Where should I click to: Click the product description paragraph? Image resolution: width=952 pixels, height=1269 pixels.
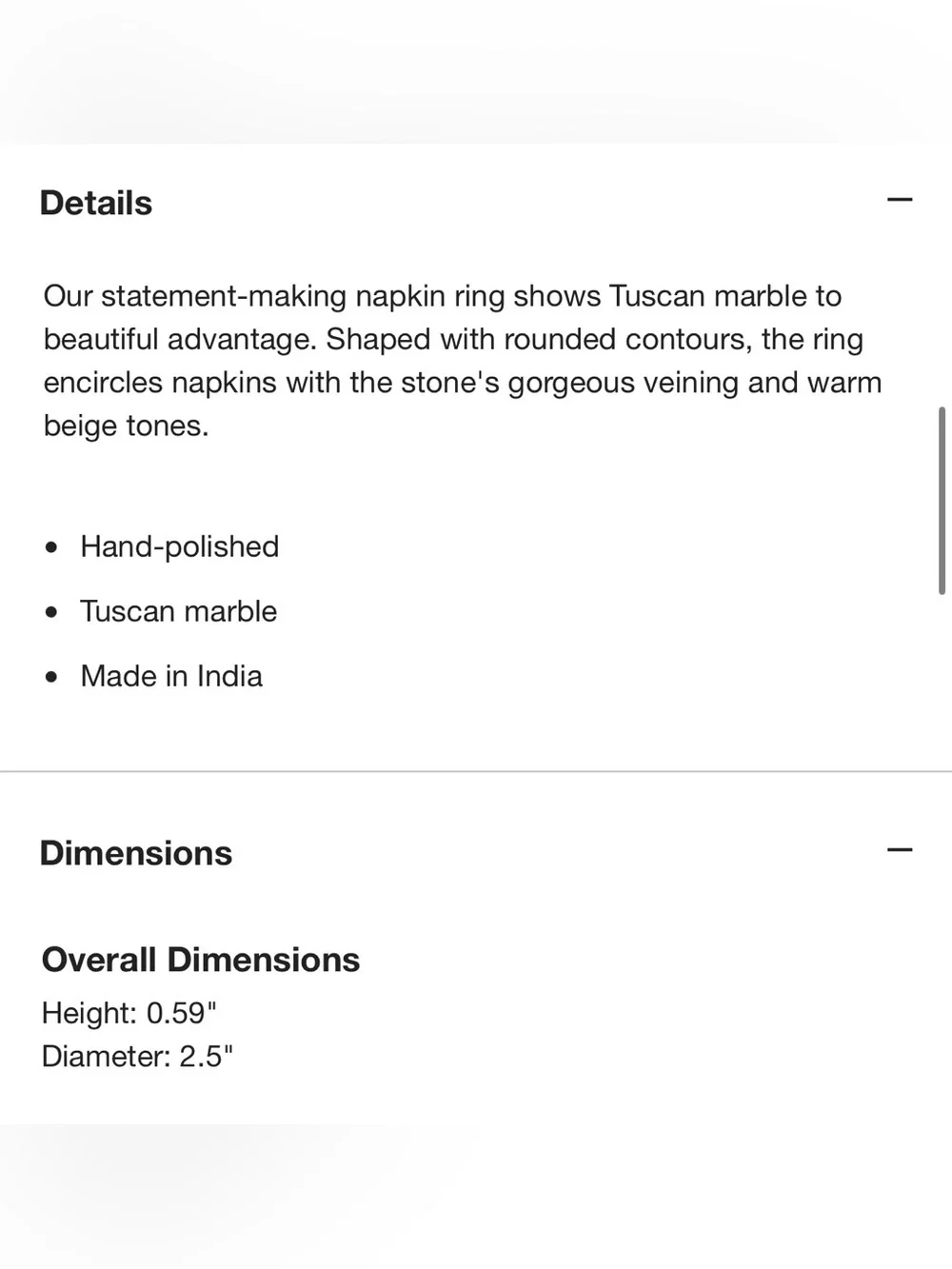click(463, 361)
